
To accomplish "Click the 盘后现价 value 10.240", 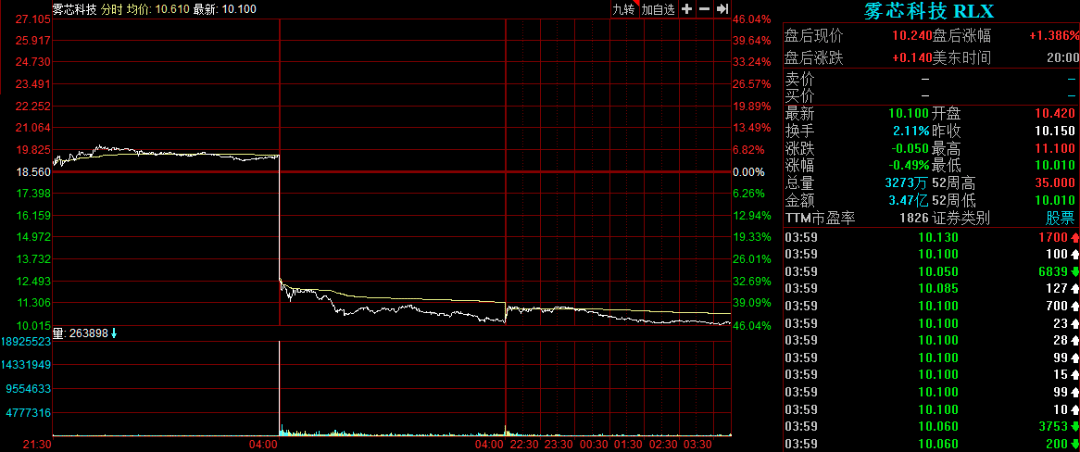I will point(912,37).
